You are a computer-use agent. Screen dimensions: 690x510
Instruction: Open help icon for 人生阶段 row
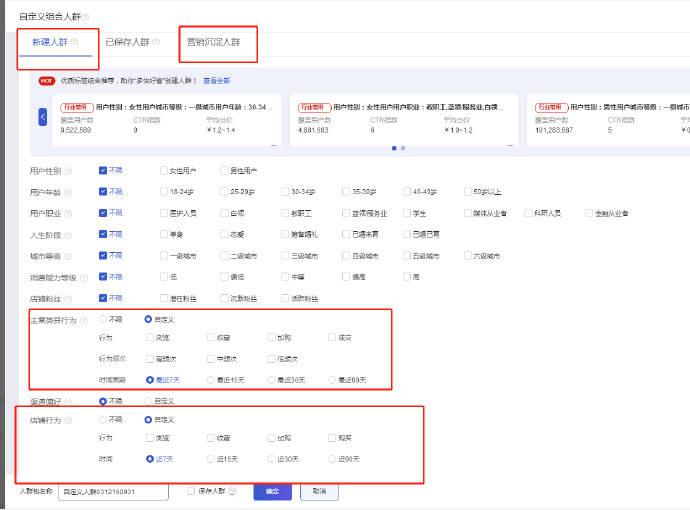[x=68, y=235]
